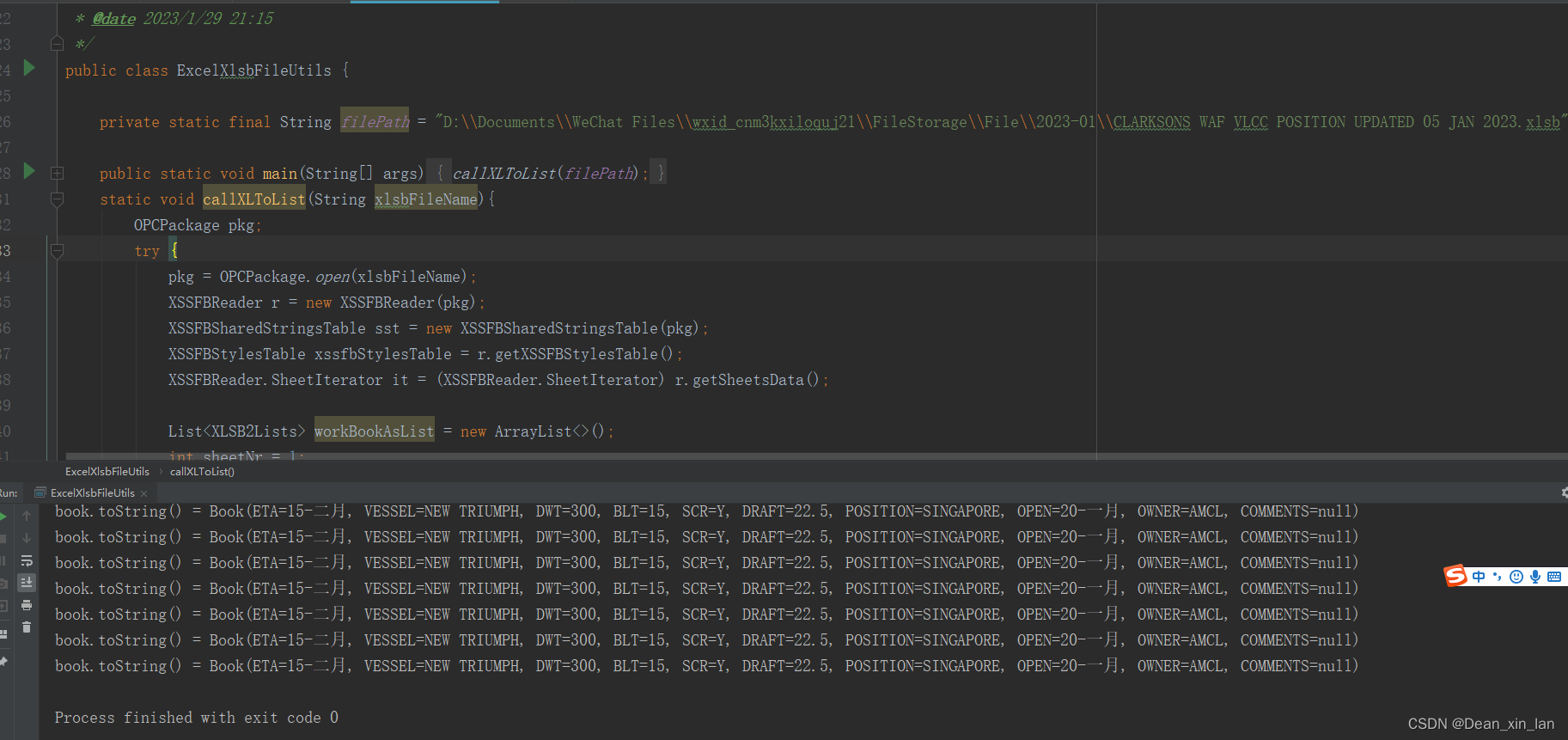The image size is (1568, 740).
Task: Toggle the punctuation mode in the Sogou bar
Action: coord(1497,577)
